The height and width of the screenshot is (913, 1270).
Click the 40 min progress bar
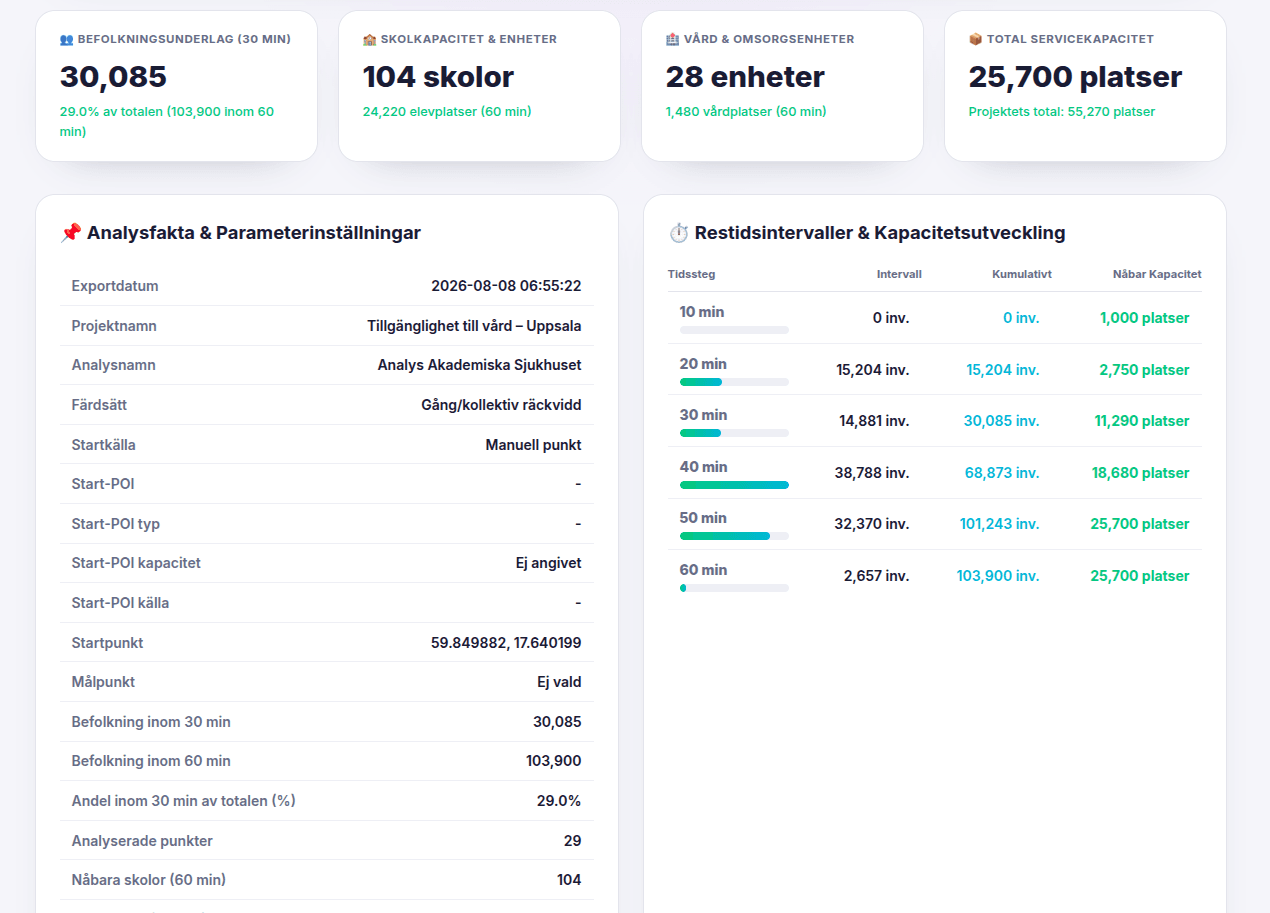pyautogui.click(x=734, y=485)
